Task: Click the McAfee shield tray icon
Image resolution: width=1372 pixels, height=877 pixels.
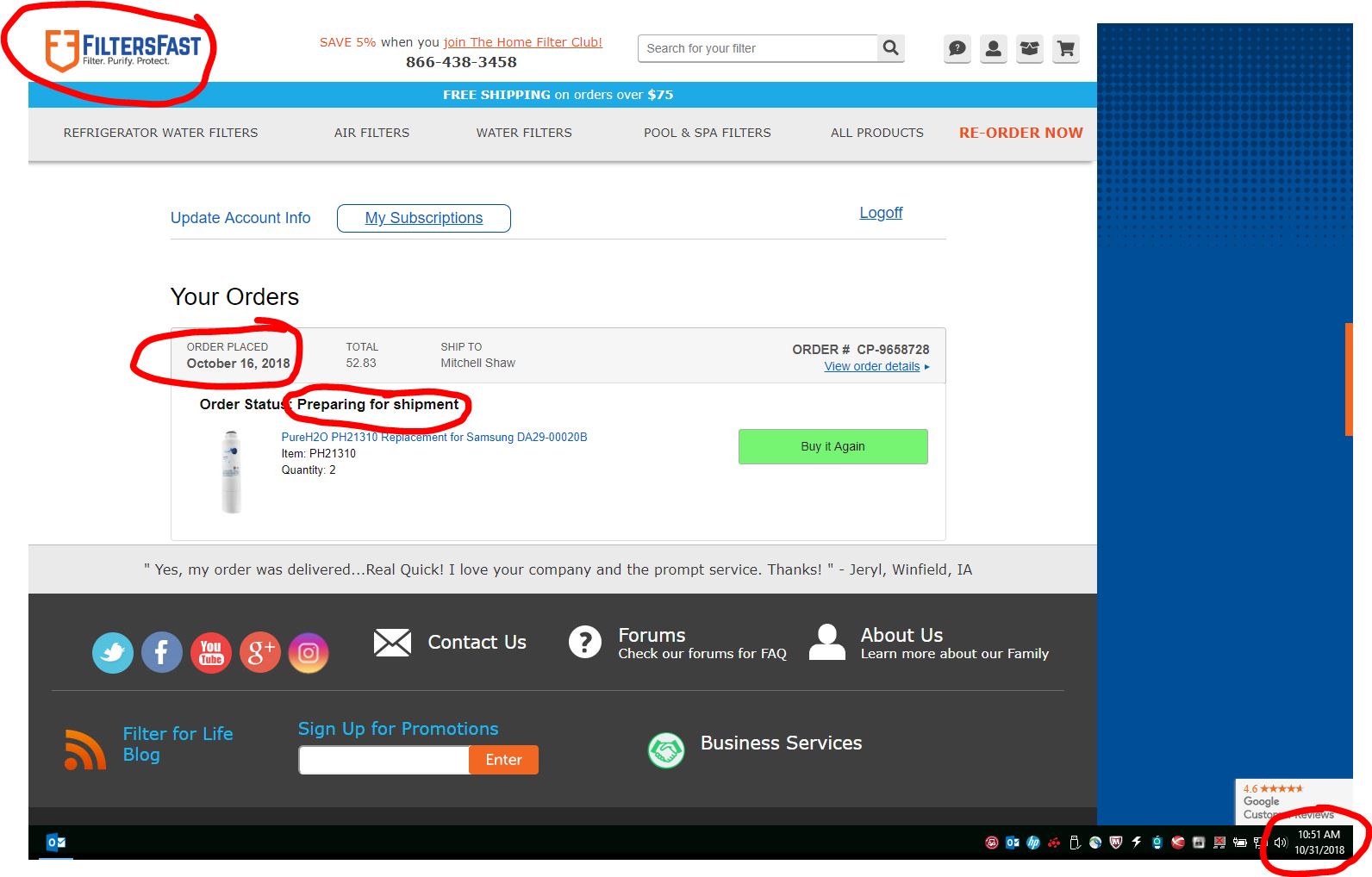Action: pos(1116,843)
